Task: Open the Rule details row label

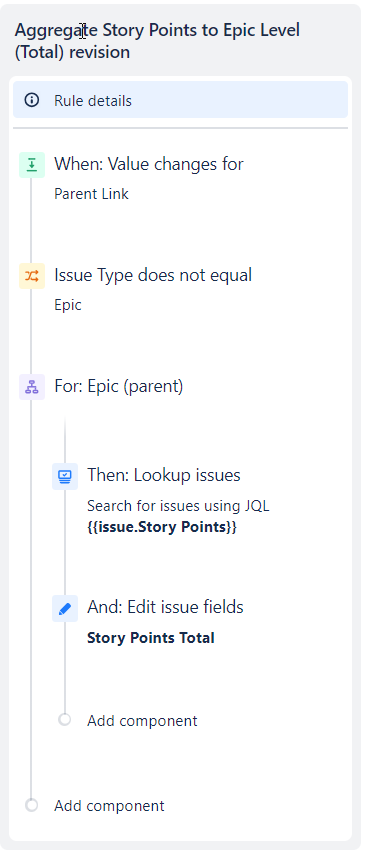Action: (x=92, y=101)
